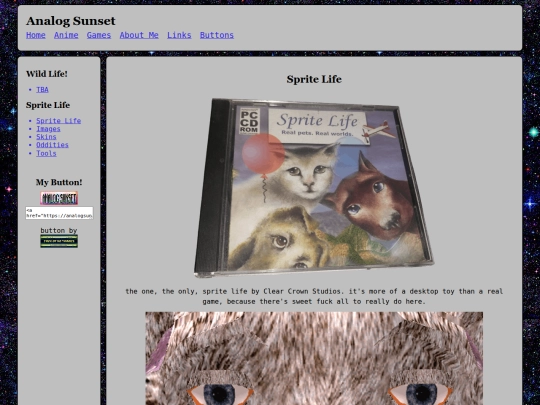Click the Sprite Life page heading
The image size is (540, 405).
tap(314, 79)
